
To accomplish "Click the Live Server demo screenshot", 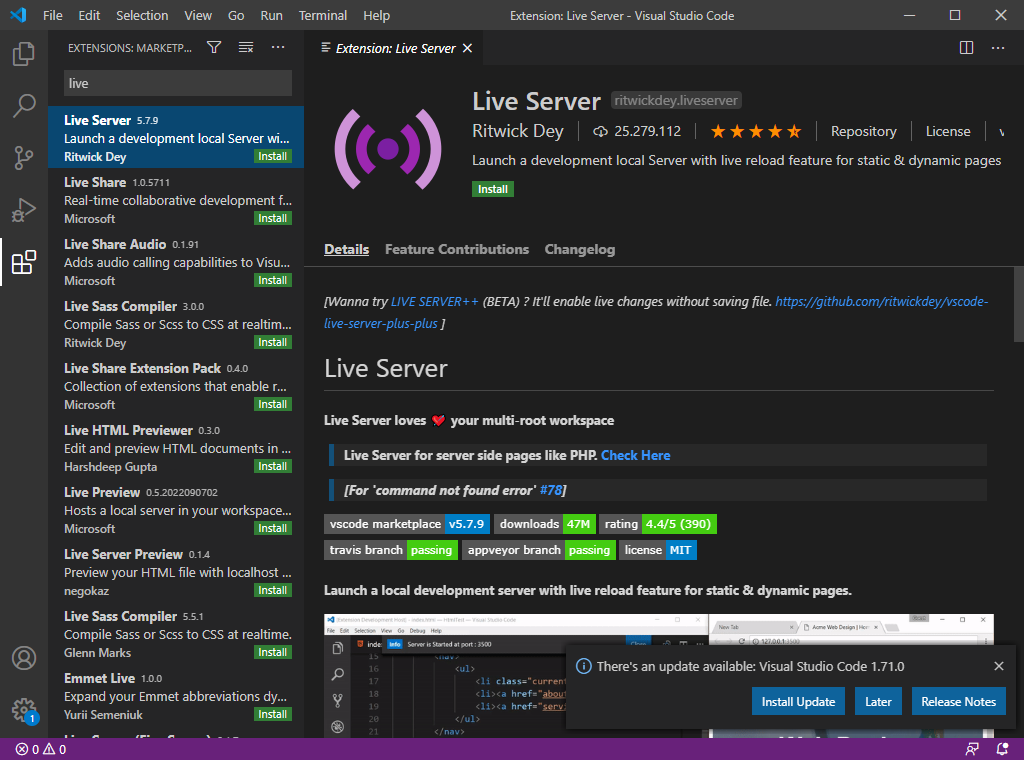I will coord(658,675).
